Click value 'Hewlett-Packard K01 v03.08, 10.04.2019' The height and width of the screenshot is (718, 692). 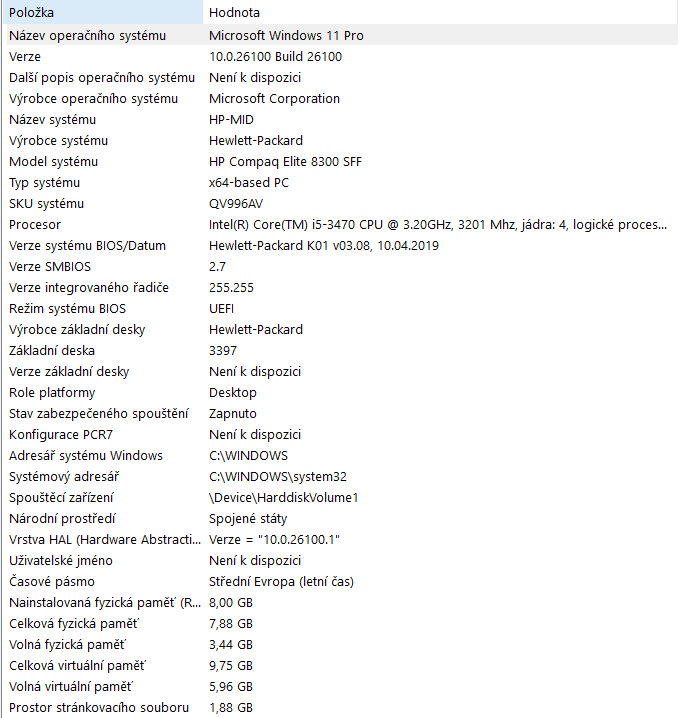(x=324, y=246)
